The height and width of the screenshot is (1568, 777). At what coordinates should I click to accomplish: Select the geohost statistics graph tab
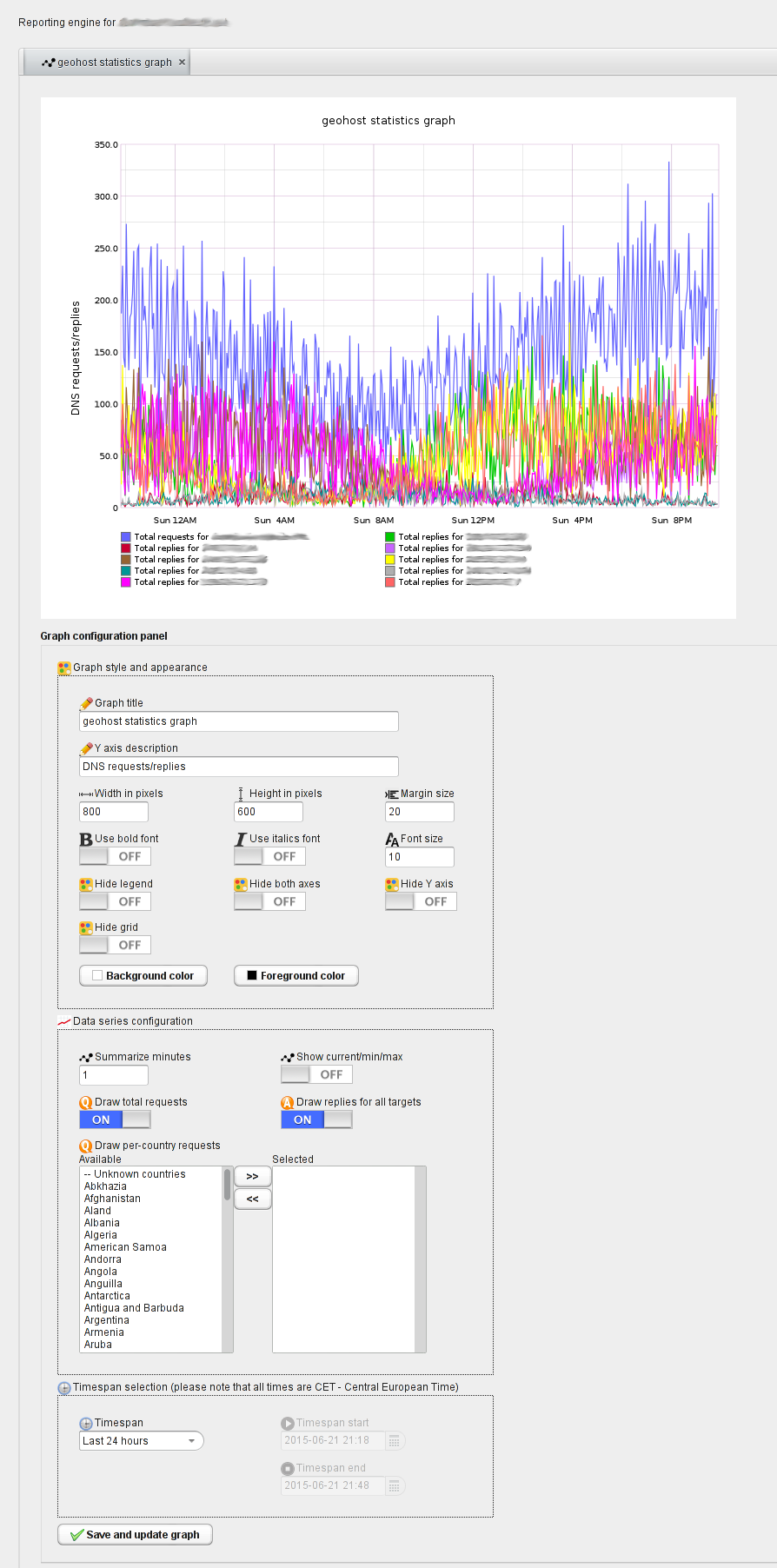(107, 62)
